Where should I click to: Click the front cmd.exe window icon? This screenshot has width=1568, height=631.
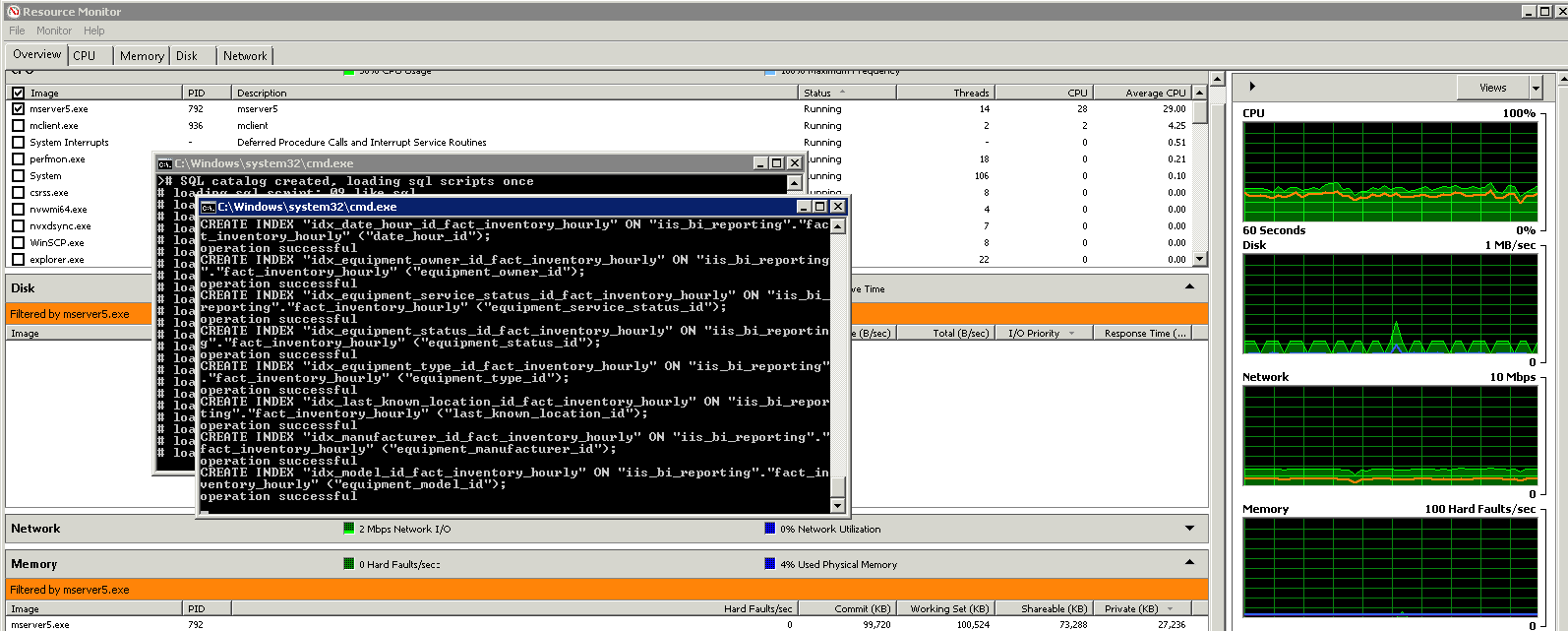208,207
